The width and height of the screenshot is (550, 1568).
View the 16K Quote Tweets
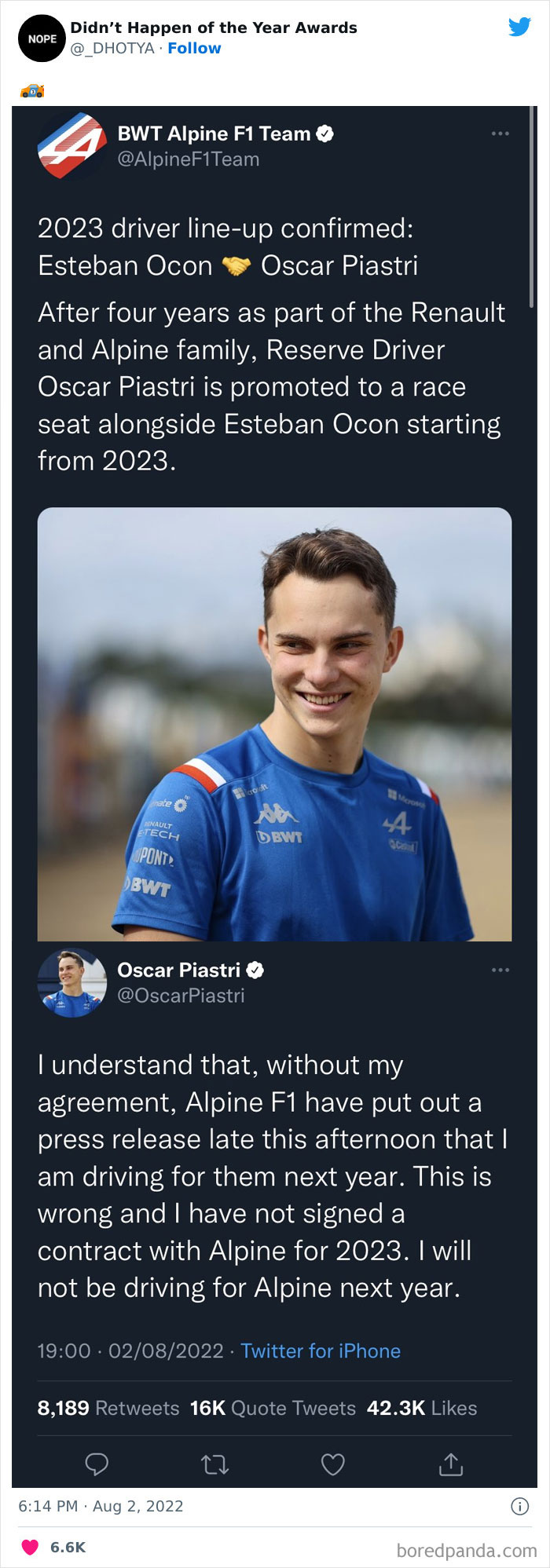273,1408
